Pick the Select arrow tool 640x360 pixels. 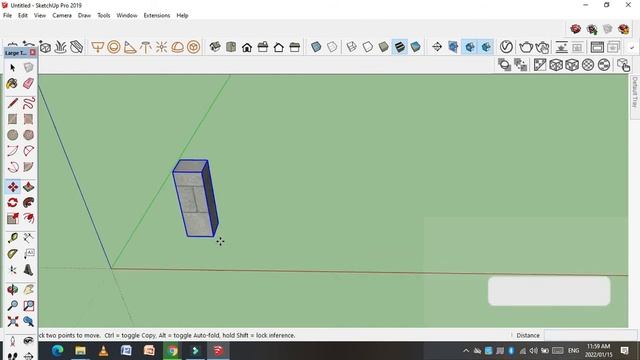[12, 67]
